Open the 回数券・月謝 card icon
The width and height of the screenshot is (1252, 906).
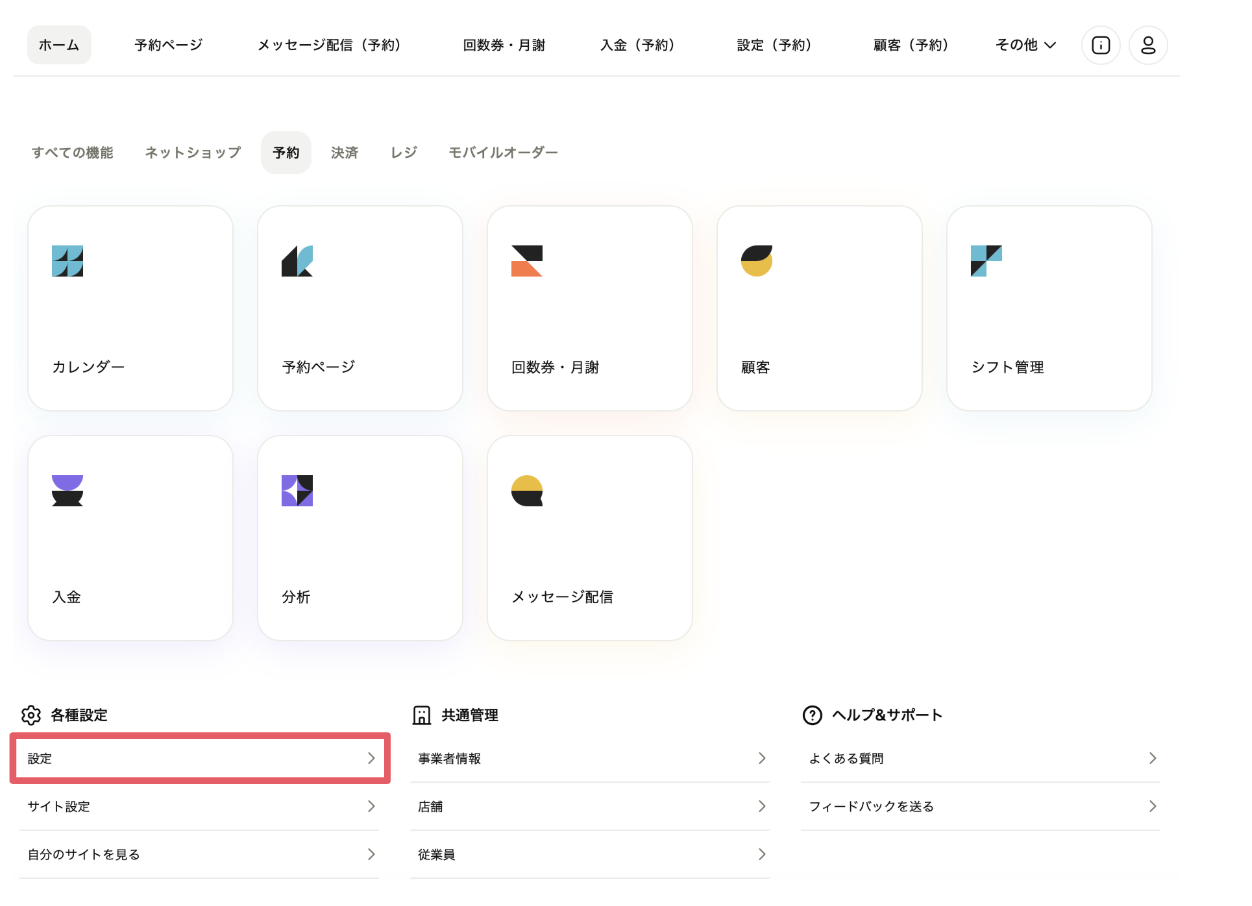click(x=527, y=261)
